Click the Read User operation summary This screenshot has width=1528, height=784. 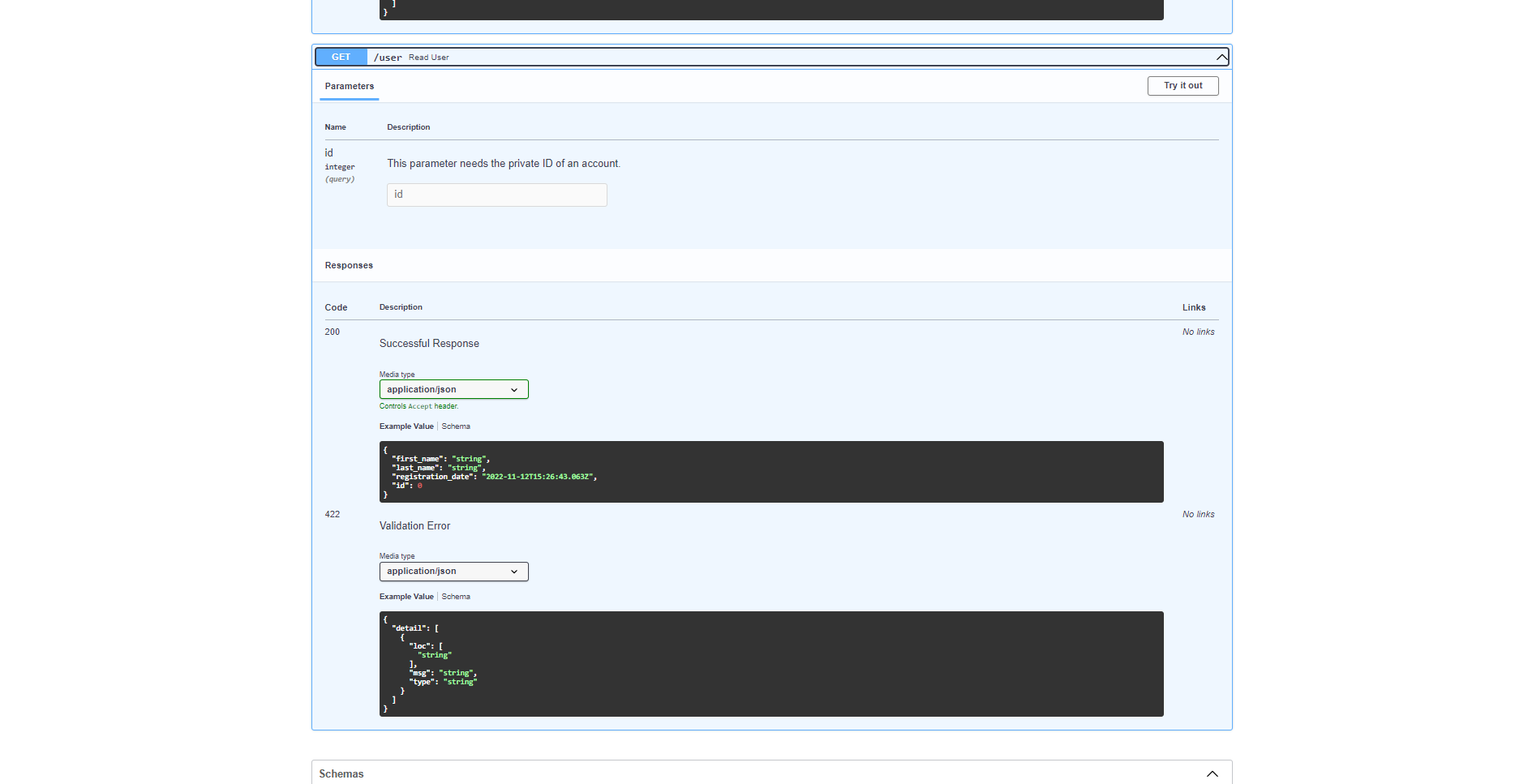[x=429, y=57]
